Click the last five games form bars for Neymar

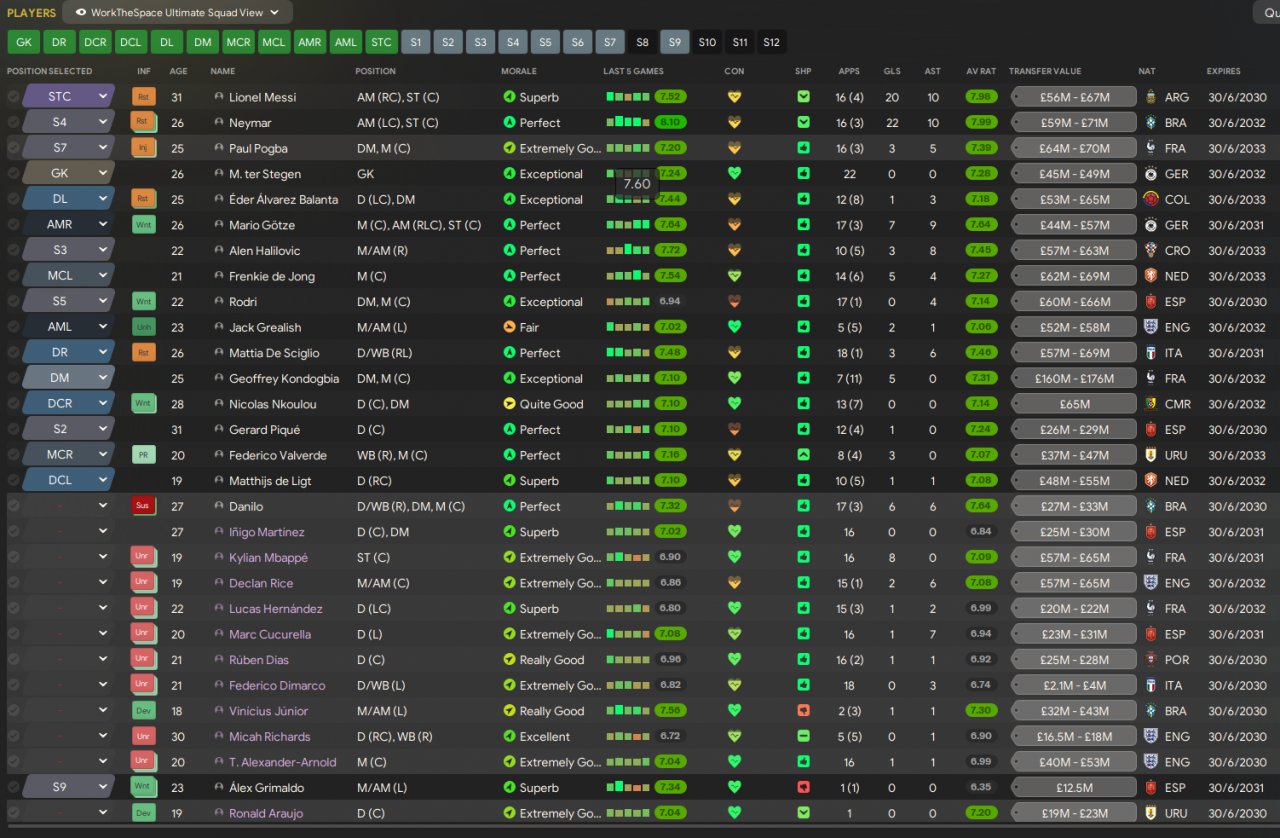(x=628, y=123)
